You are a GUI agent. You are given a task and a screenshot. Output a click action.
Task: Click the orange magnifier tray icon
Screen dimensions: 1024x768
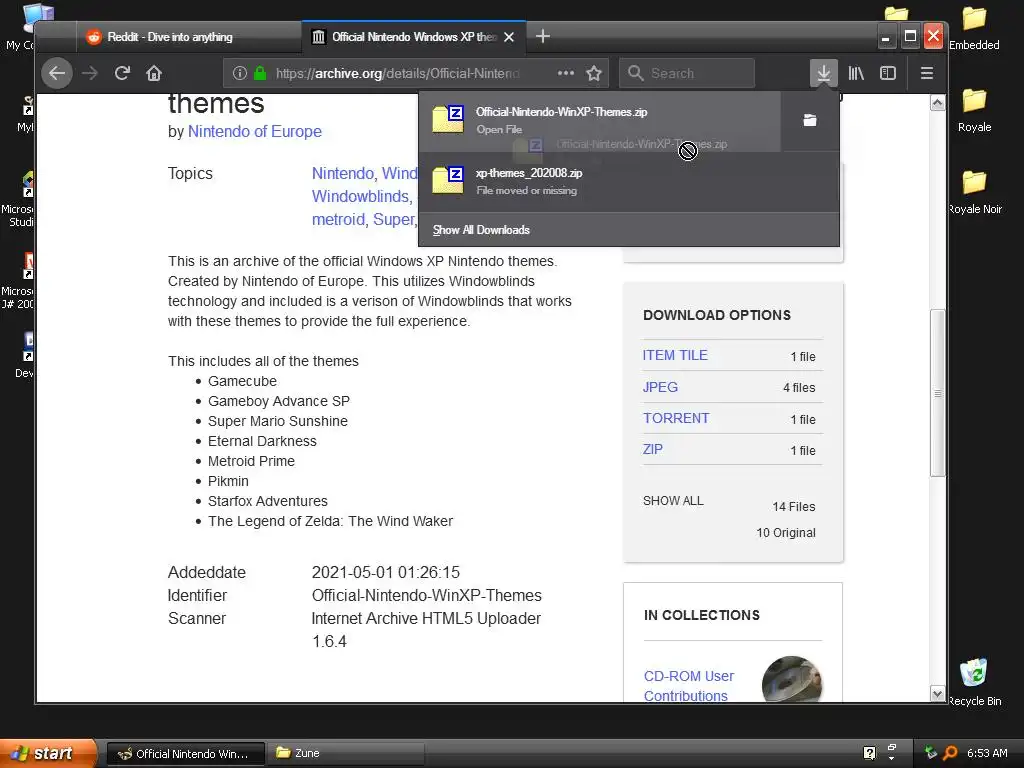pos(950,753)
